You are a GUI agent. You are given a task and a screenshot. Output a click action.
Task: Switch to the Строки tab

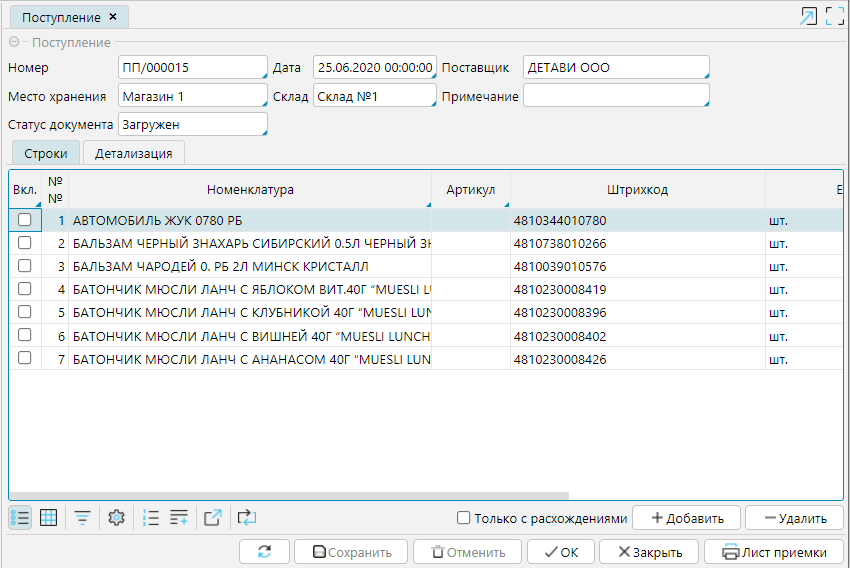pos(46,153)
